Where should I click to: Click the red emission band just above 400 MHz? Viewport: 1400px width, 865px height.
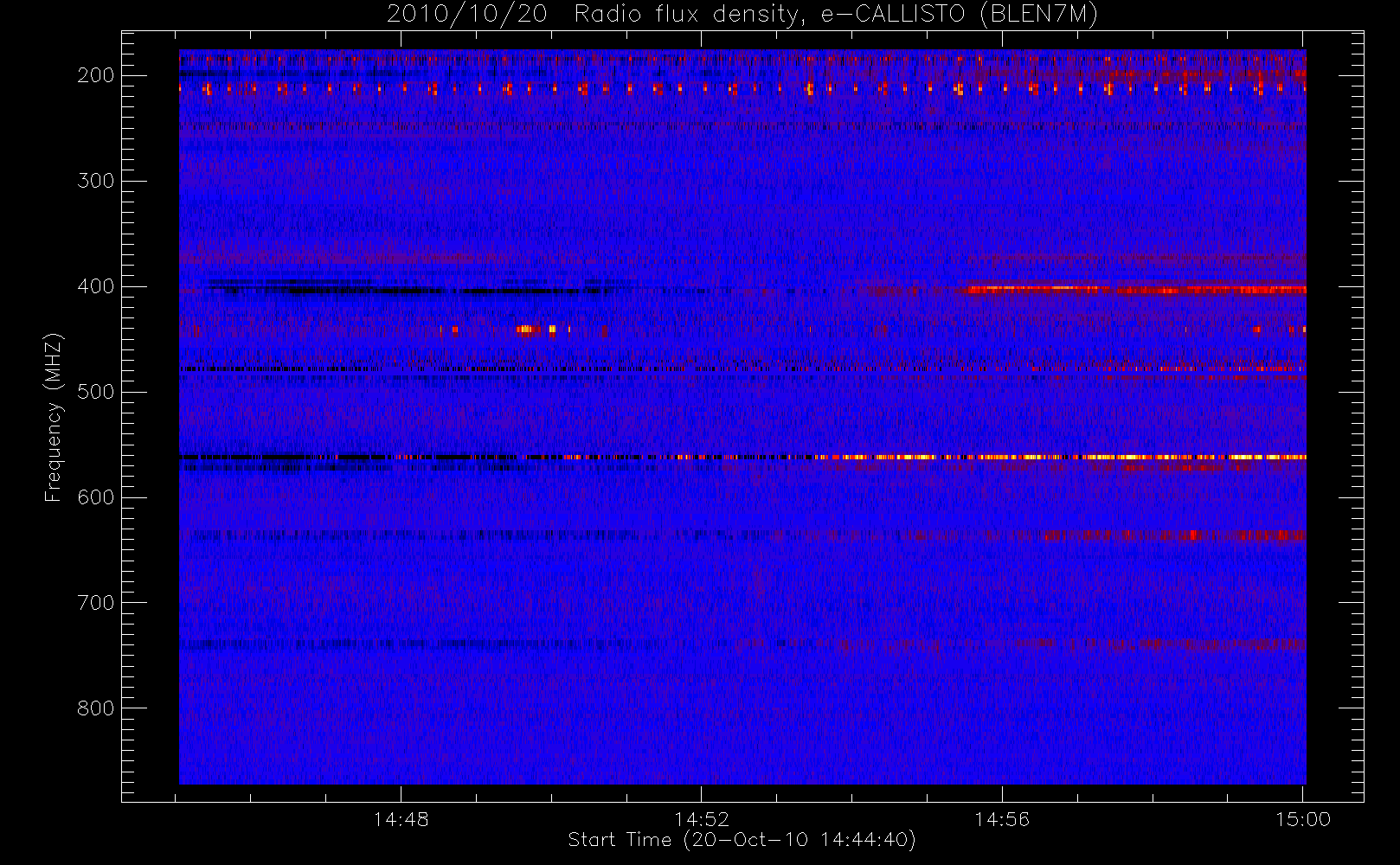pyautogui.click(x=1135, y=290)
